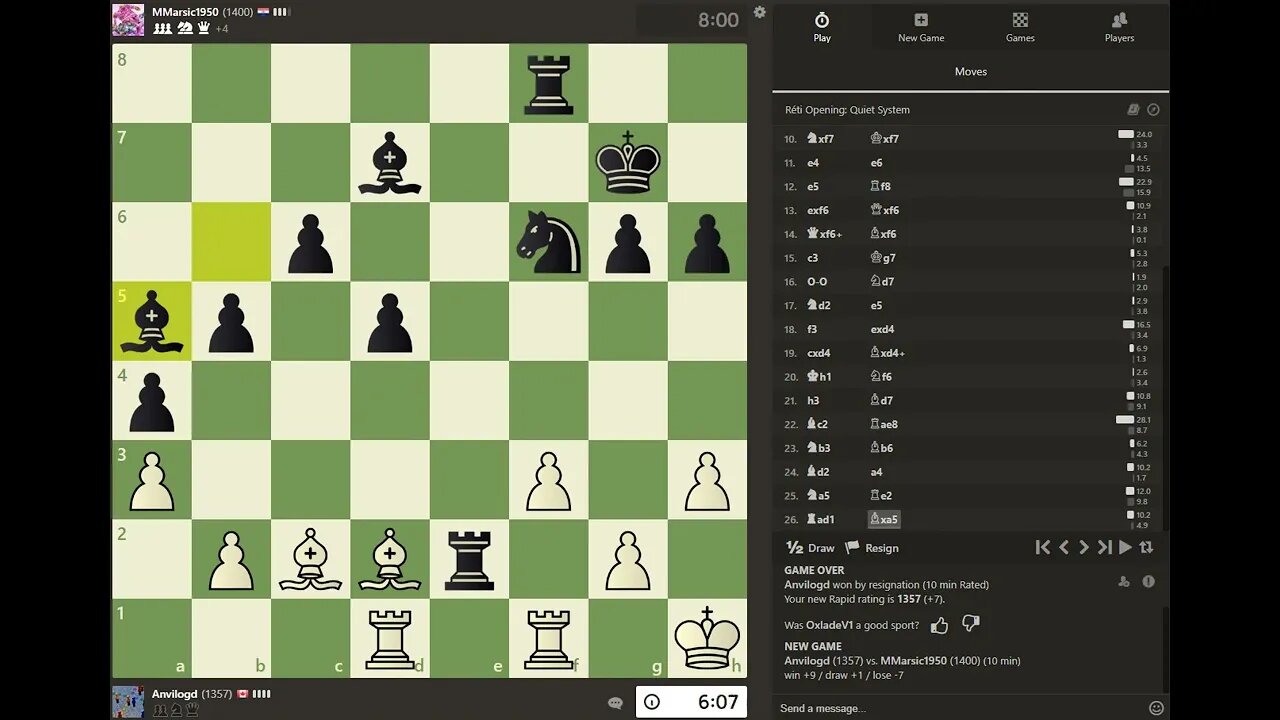The width and height of the screenshot is (1280, 720).
Task: Step back one move
Action: (x=1064, y=547)
